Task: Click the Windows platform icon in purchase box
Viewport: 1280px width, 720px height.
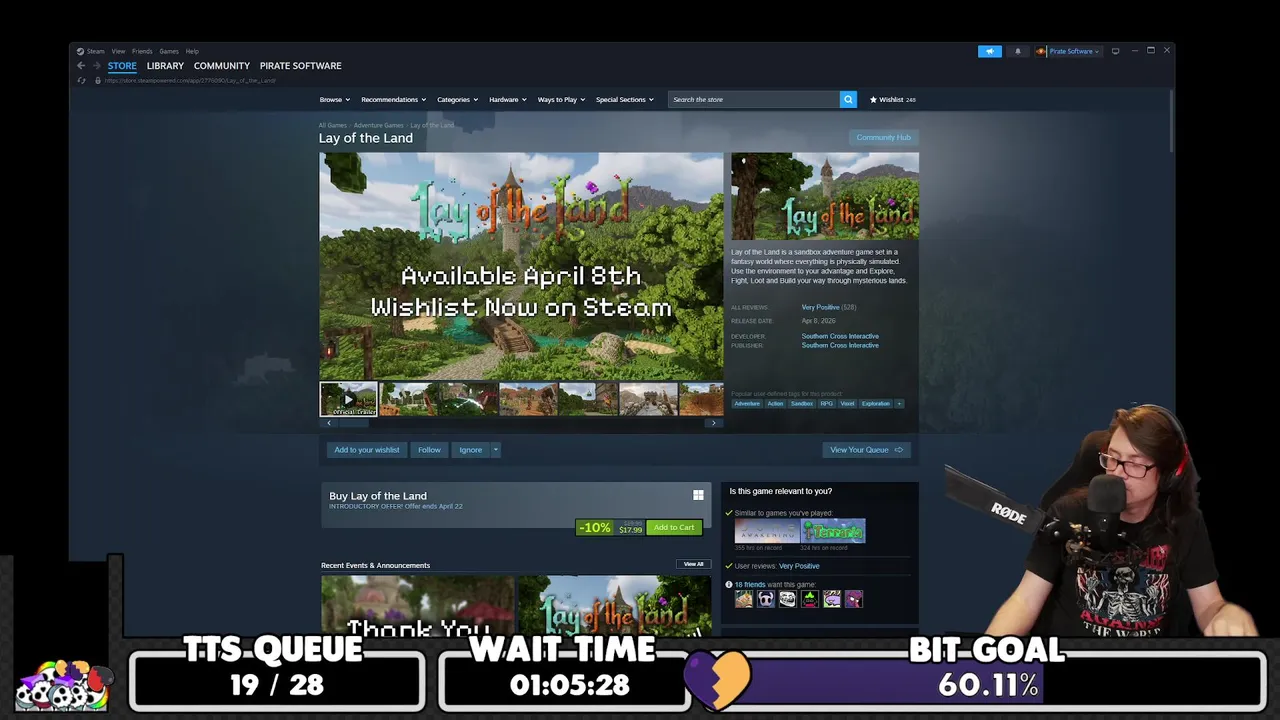Action: click(x=698, y=495)
